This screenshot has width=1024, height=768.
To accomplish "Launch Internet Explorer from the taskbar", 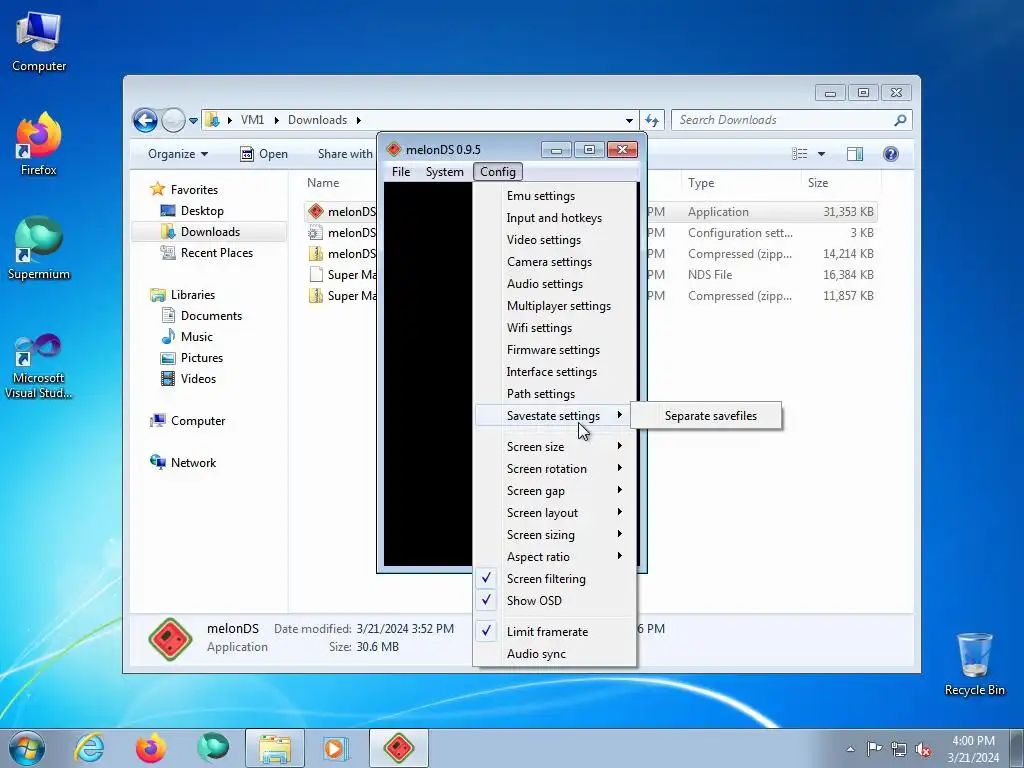I will (x=89, y=748).
